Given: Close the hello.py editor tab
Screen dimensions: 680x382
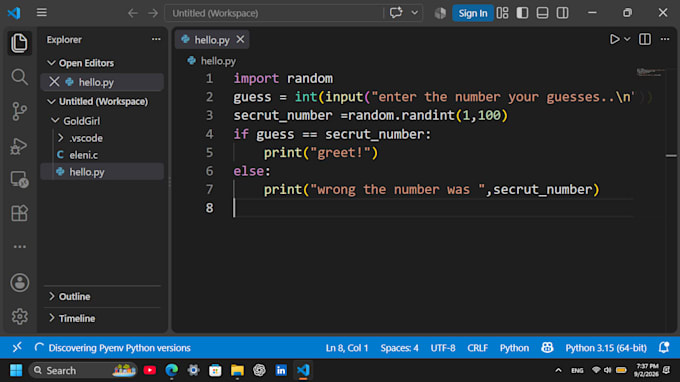Looking at the screenshot, I should [x=240, y=39].
